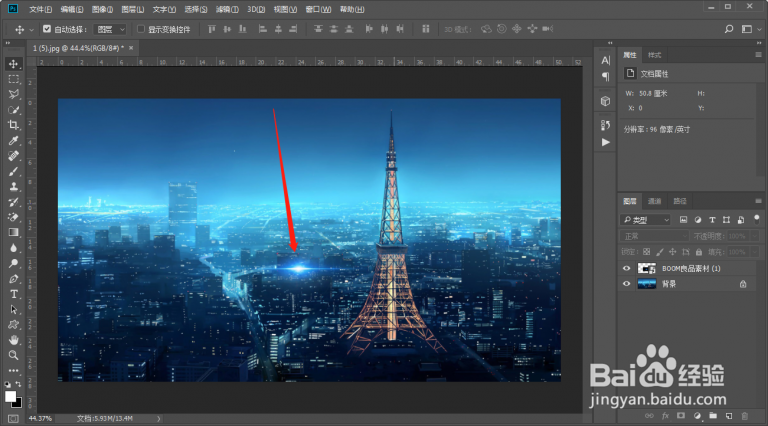Hide the BOOM素材 layer via eye icon
The image size is (768, 426).
(x=626, y=268)
